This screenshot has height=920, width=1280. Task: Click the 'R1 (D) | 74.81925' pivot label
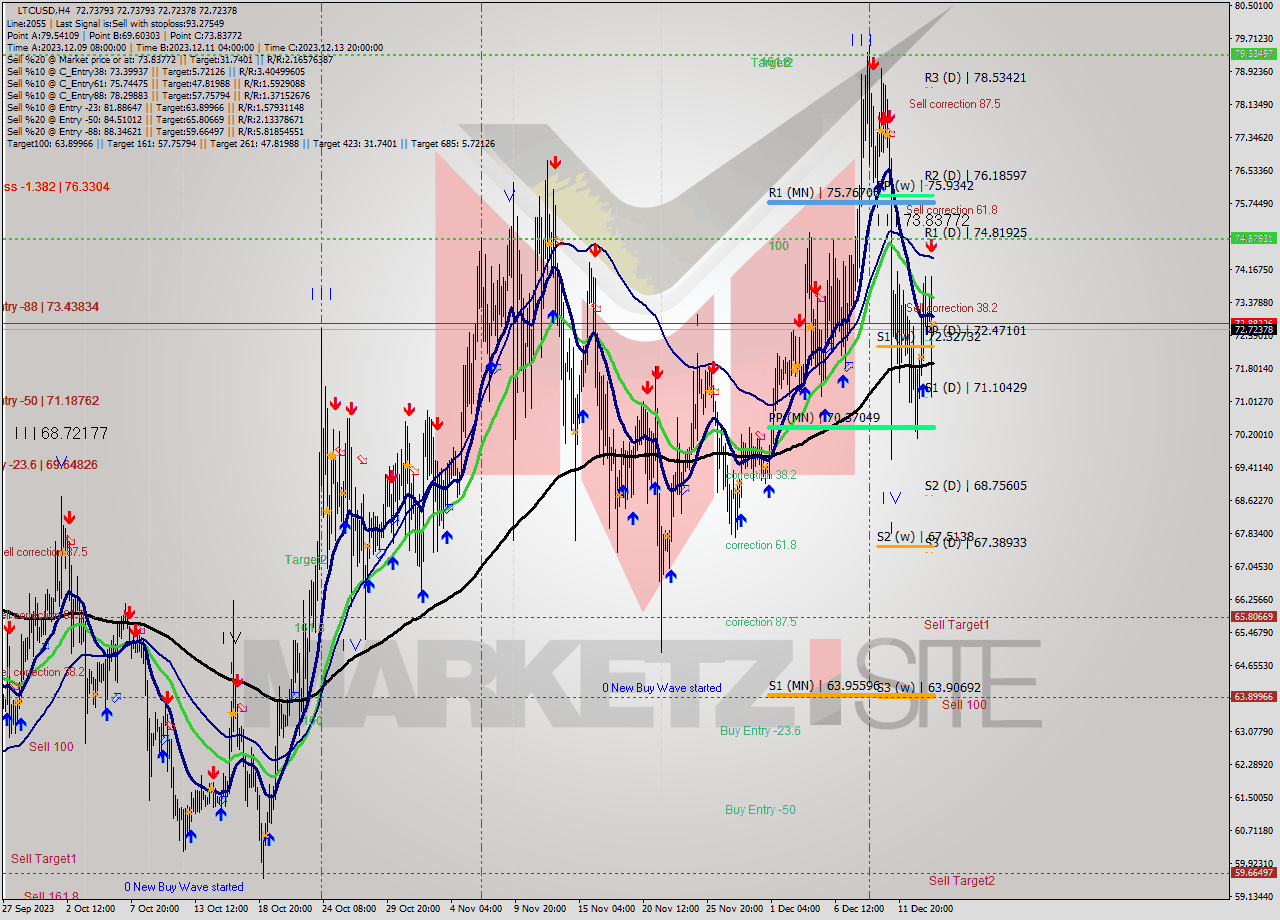[975, 232]
